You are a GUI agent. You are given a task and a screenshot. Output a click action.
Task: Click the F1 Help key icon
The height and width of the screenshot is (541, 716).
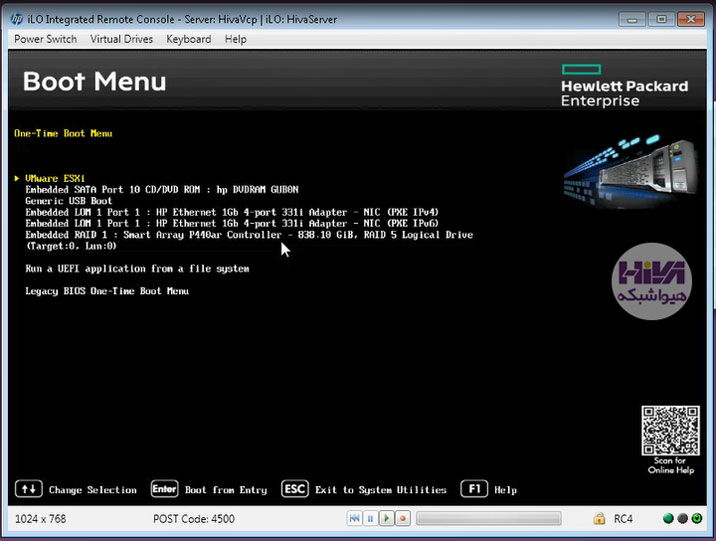click(x=474, y=489)
